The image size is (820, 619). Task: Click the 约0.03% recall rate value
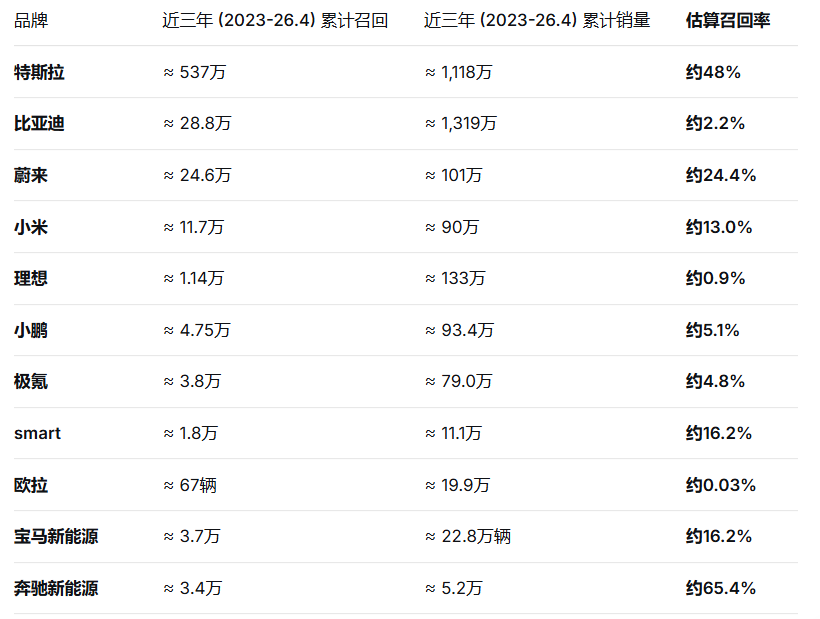tap(720, 485)
